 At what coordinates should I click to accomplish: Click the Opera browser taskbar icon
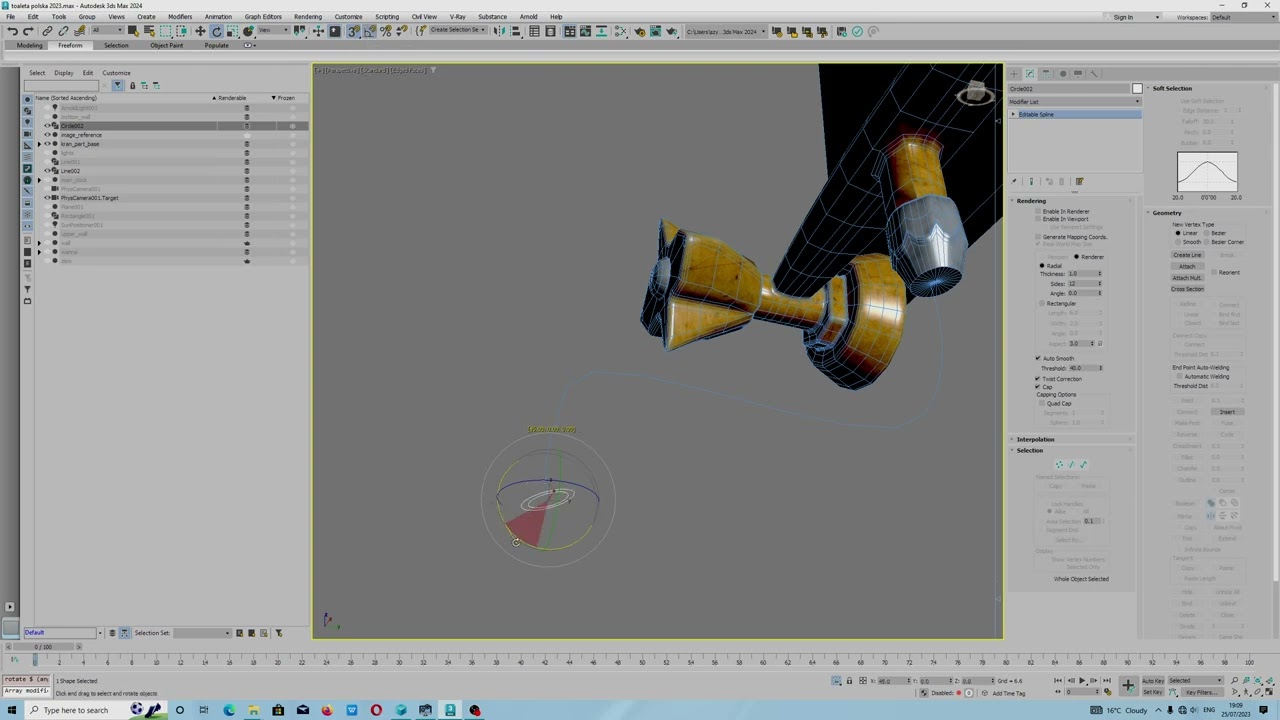376,710
